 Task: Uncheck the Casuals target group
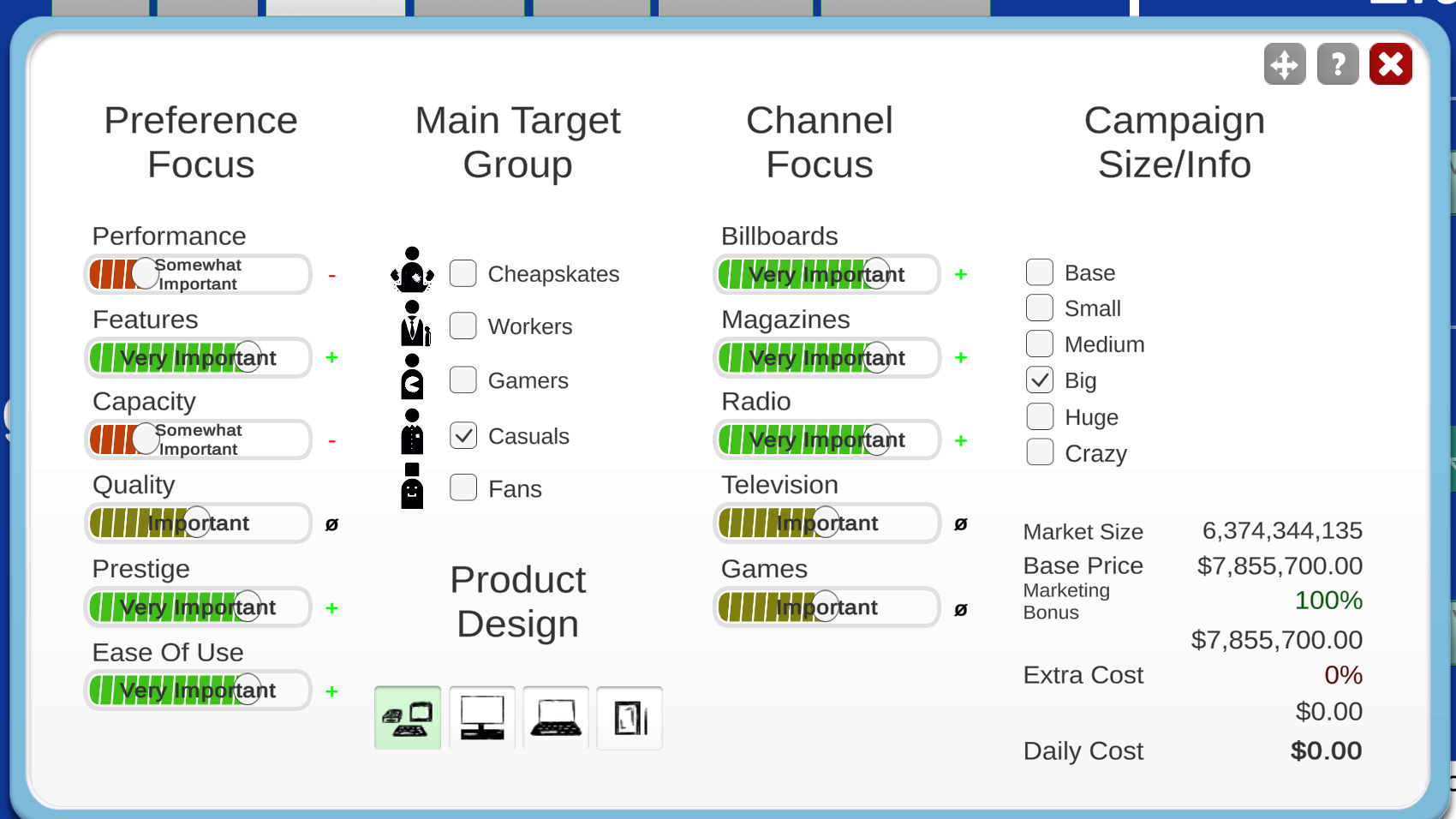[x=463, y=435]
